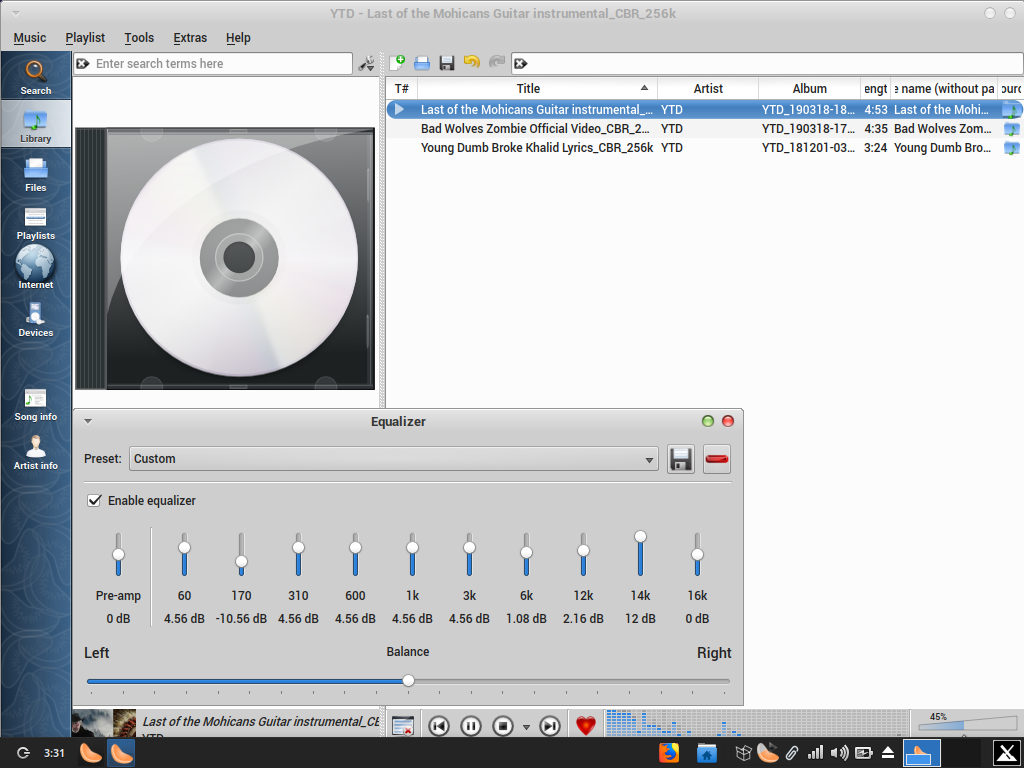
Task: Undo the last playlist change
Action: click(x=472, y=62)
